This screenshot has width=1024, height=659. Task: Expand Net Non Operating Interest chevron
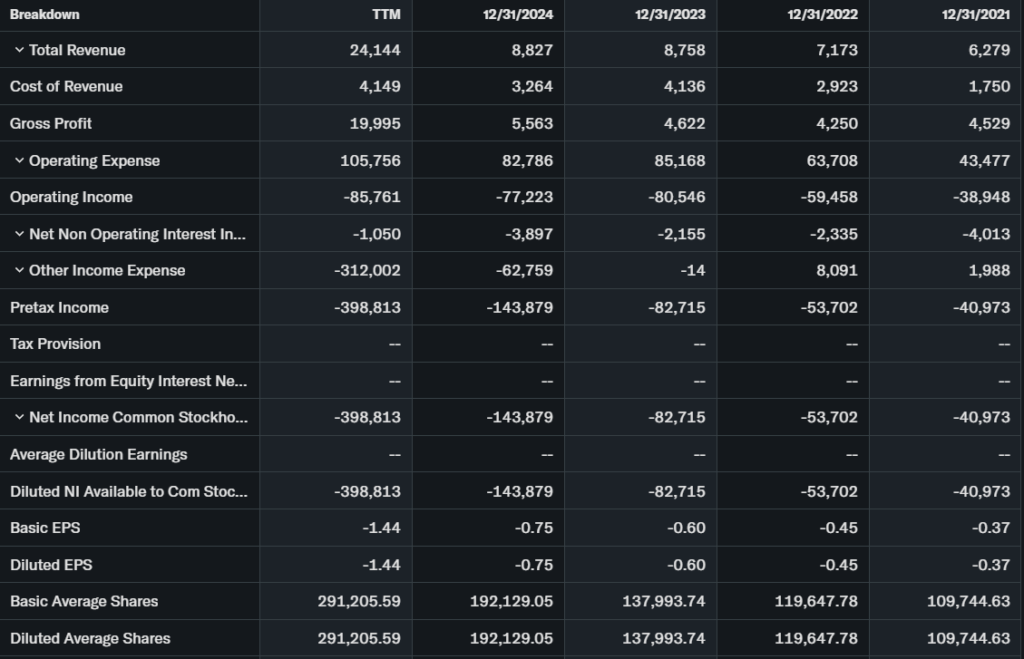tap(19, 234)
